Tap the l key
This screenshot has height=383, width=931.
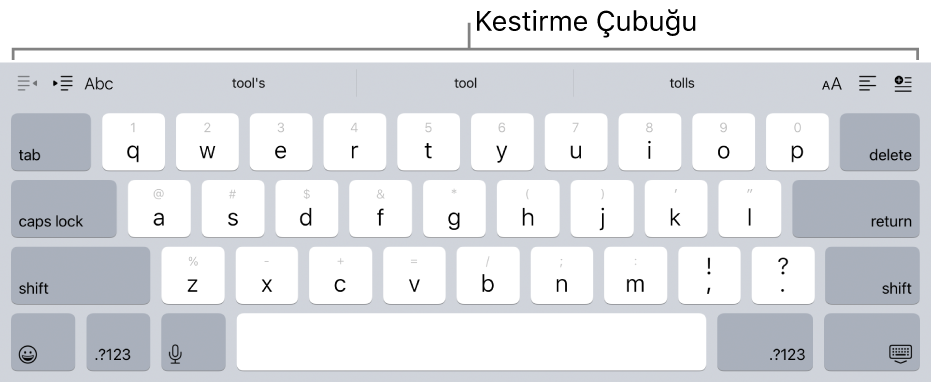point(749,209)
